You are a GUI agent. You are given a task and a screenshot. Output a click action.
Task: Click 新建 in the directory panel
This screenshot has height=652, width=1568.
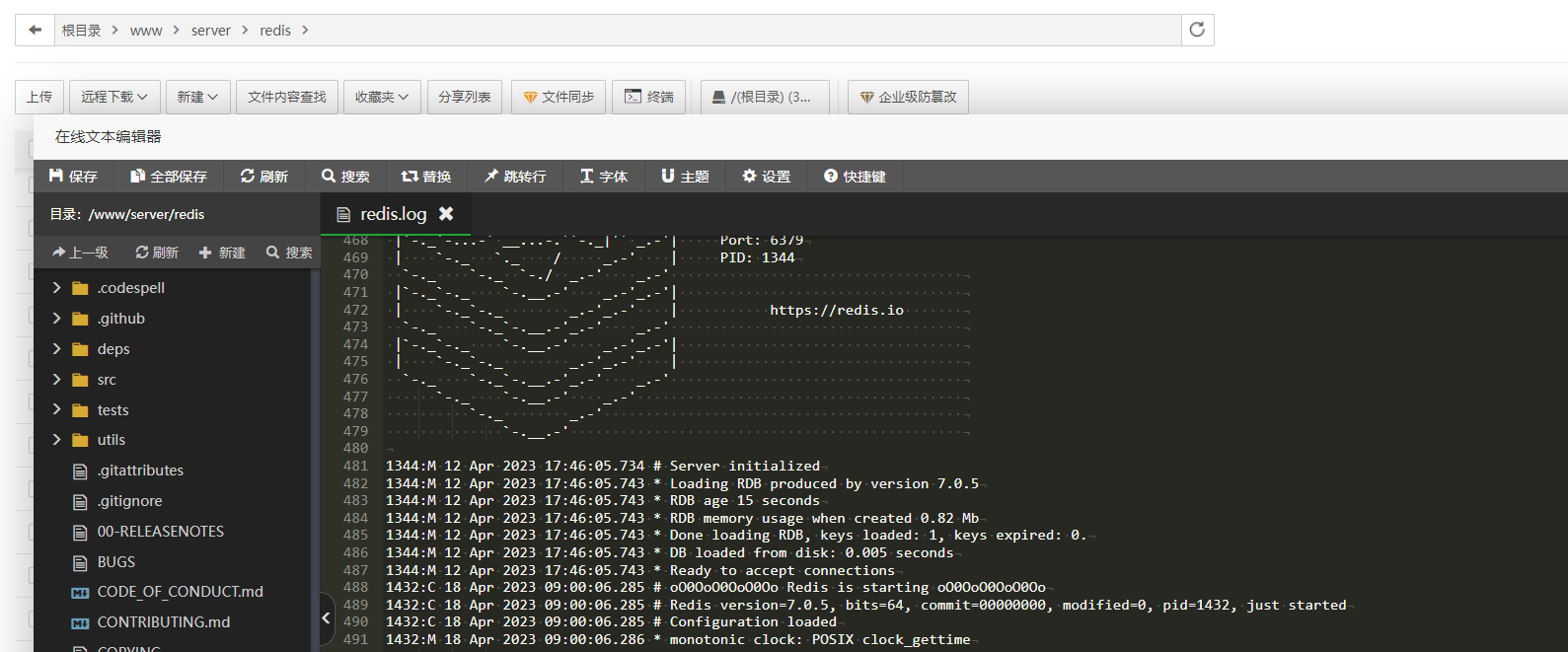[223, 253]
